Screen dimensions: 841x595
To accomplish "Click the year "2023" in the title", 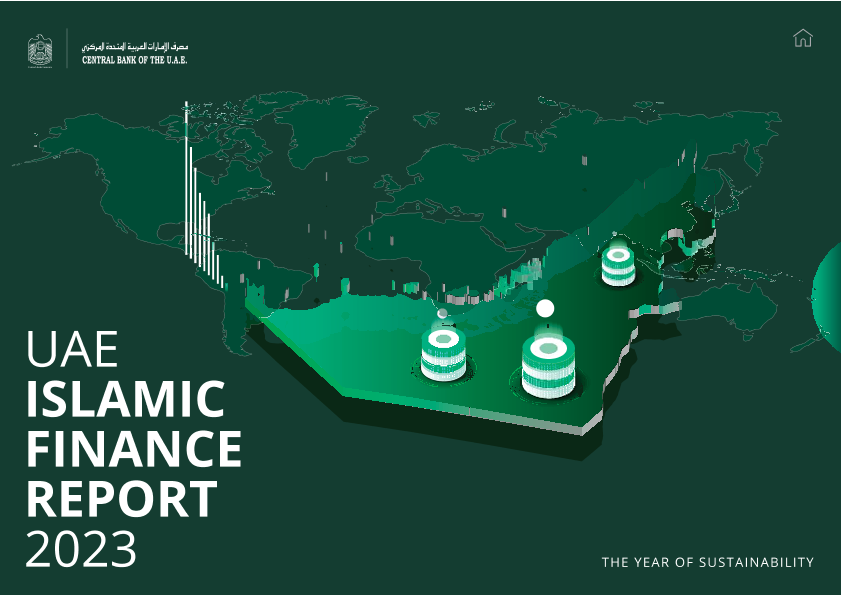I will [81, 547].
